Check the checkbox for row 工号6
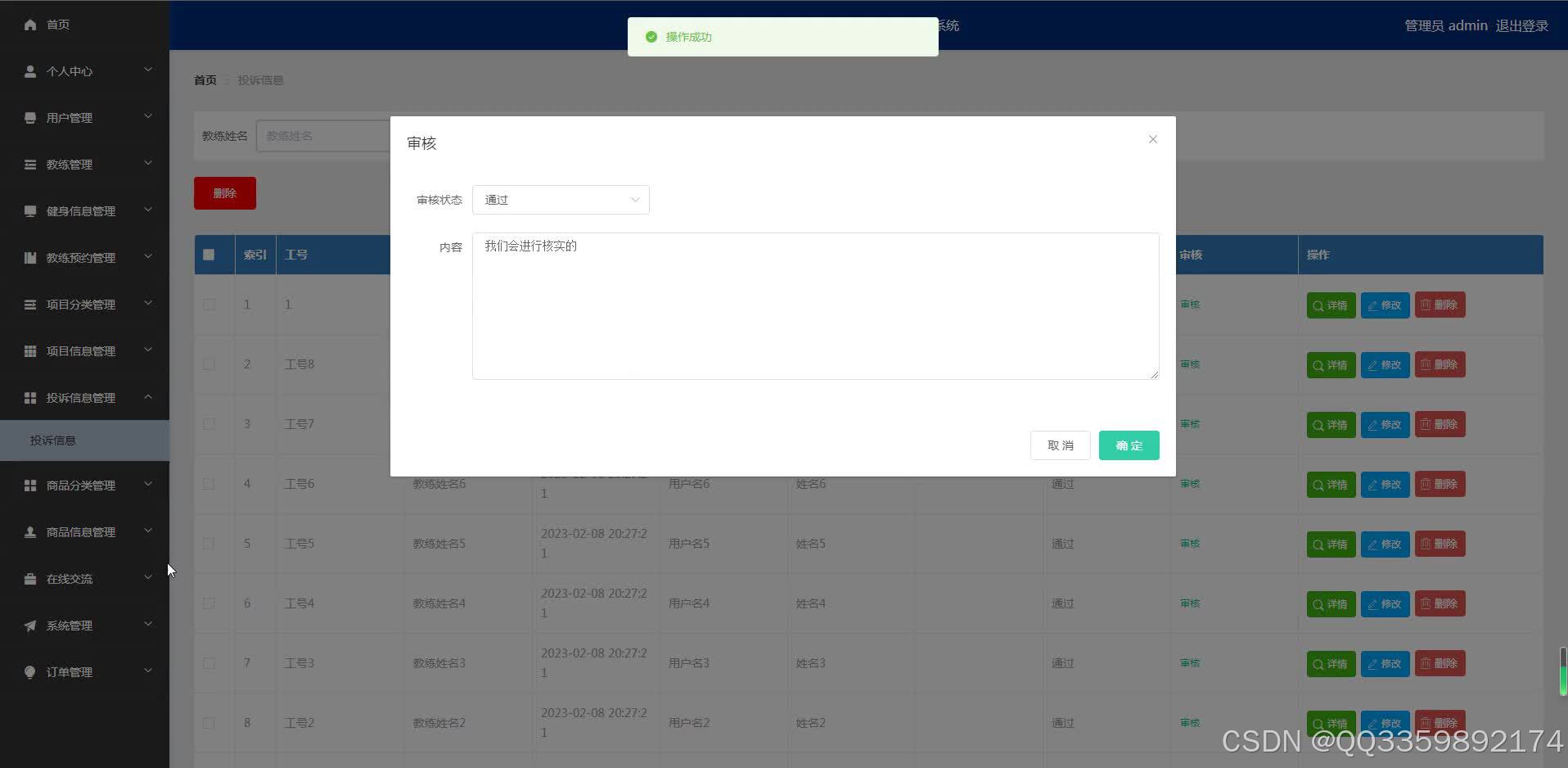Screen dimensions: 1568x768 click(209, 484)
